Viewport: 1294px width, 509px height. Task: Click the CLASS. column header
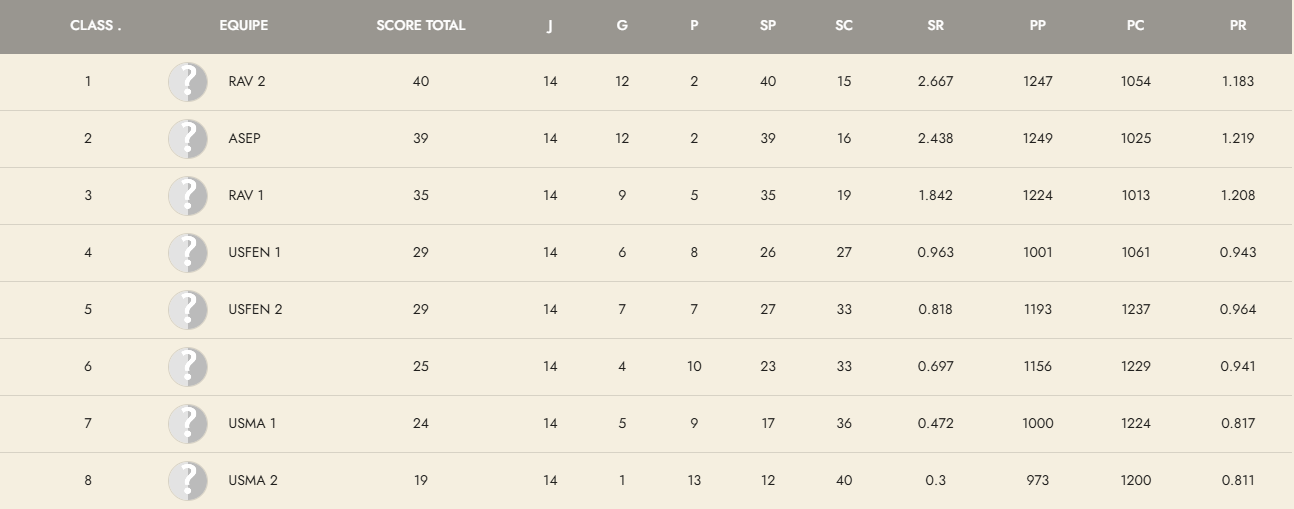coord(96,26)
